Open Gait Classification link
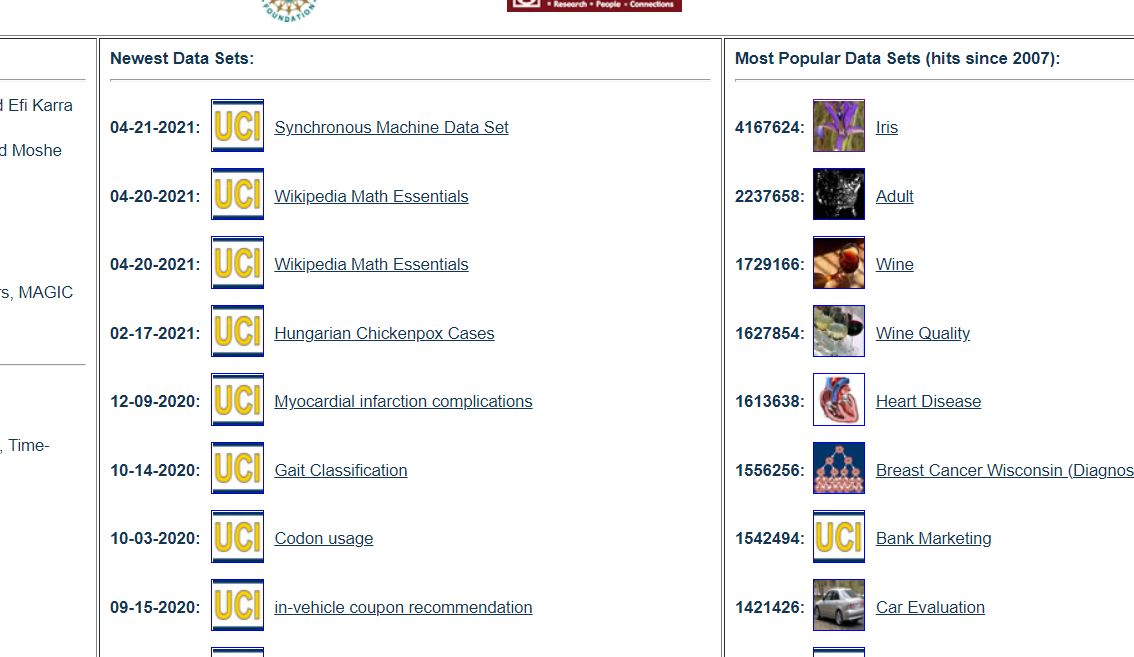1134x657 pixels. click(x=341, y=470)
